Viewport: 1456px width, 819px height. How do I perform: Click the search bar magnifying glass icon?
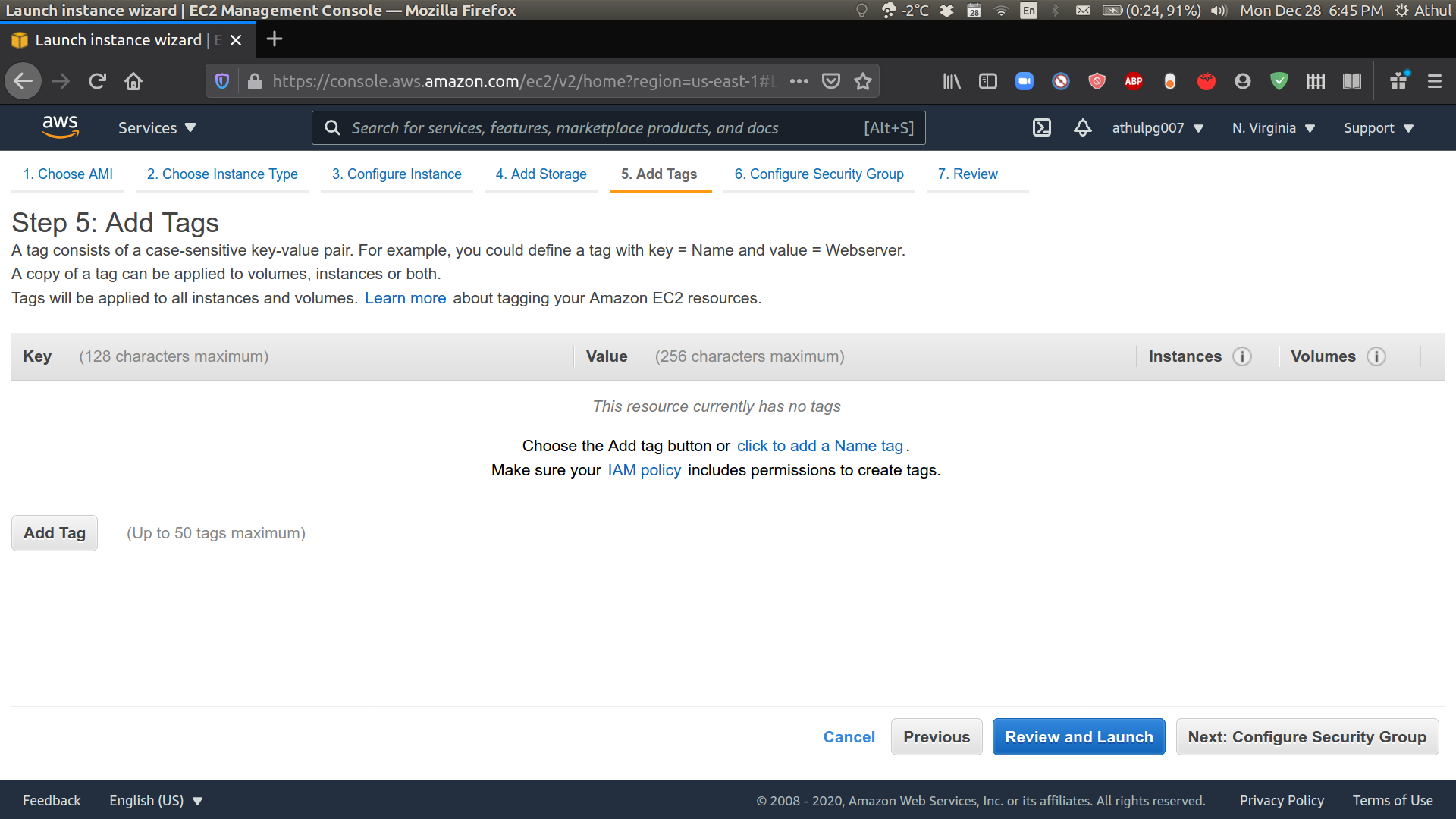333,128
